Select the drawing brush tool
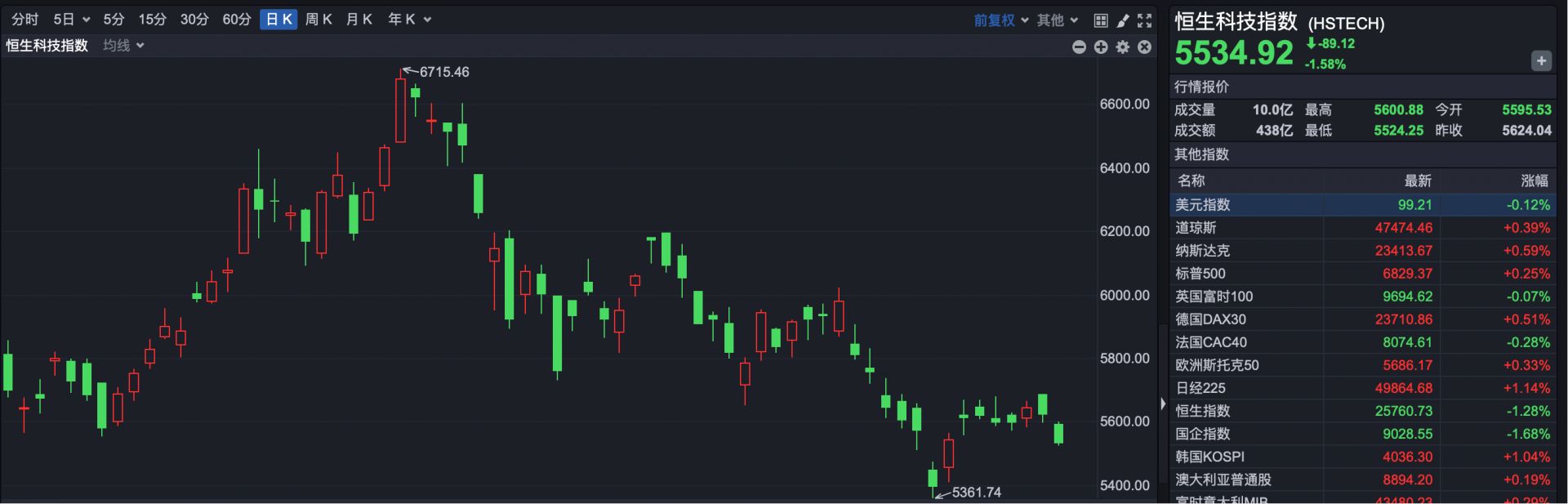The image size is (1568, 504). tap(1123, 20)
